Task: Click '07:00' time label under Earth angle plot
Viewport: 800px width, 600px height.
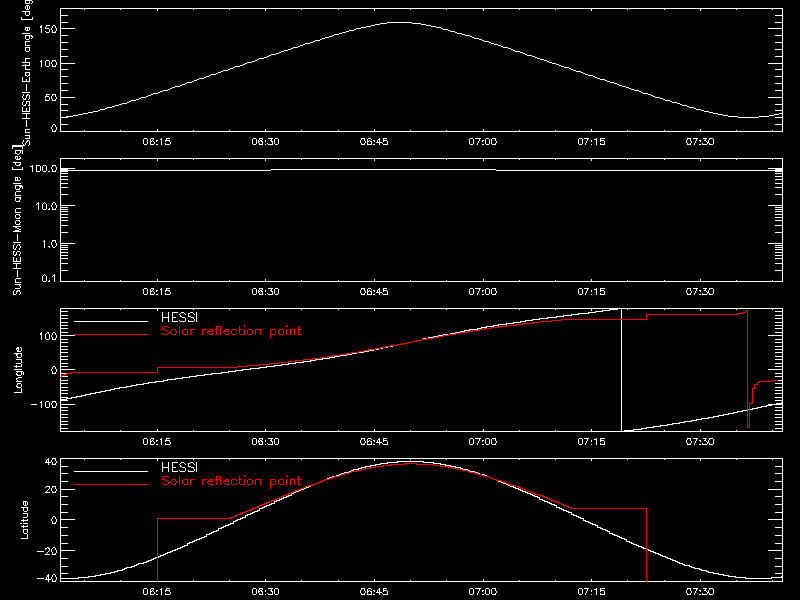Action: 483,141
